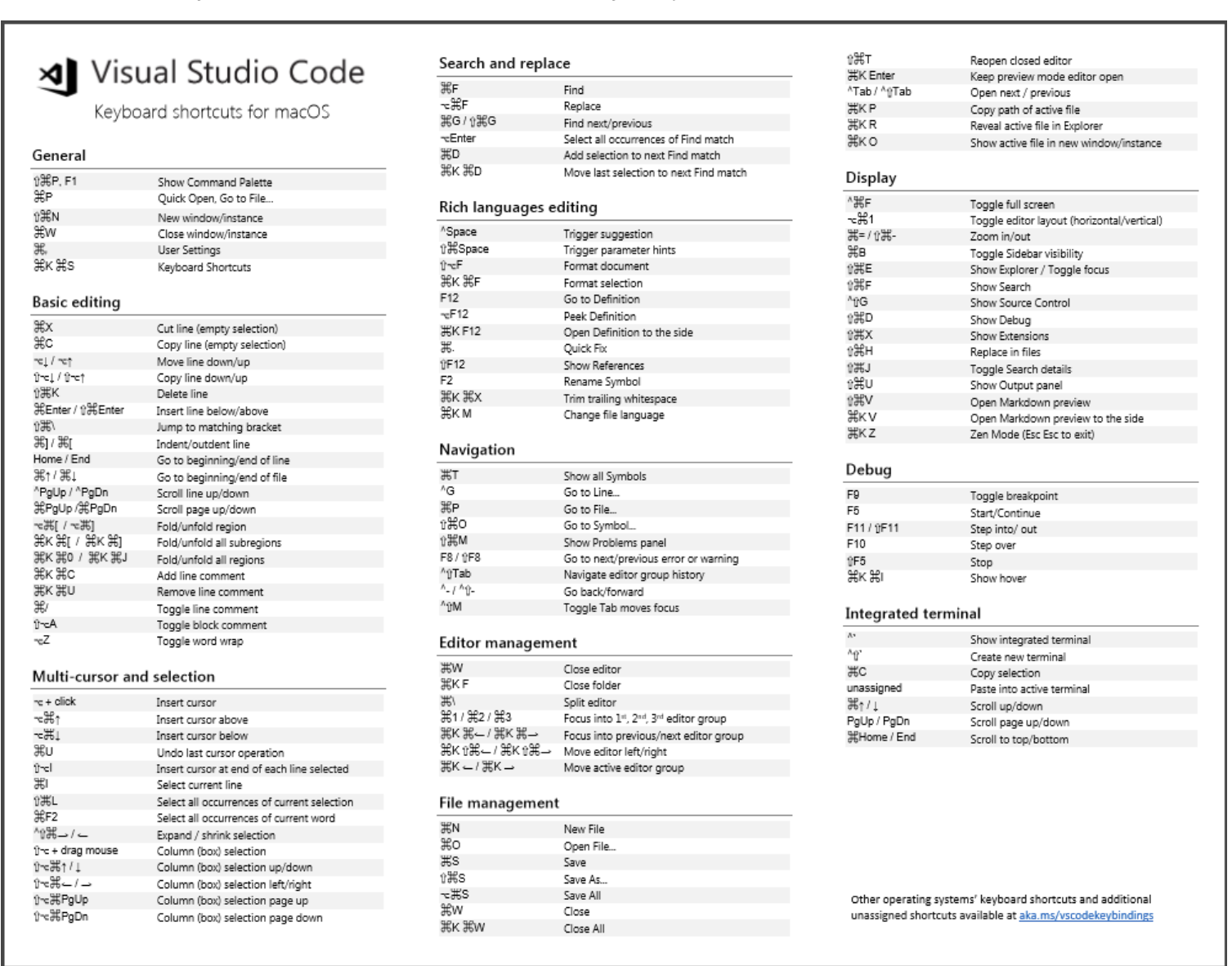Click the 'Add line comment' entry
This screenshot has width=1232, height=966.
(x=200, y=576)
